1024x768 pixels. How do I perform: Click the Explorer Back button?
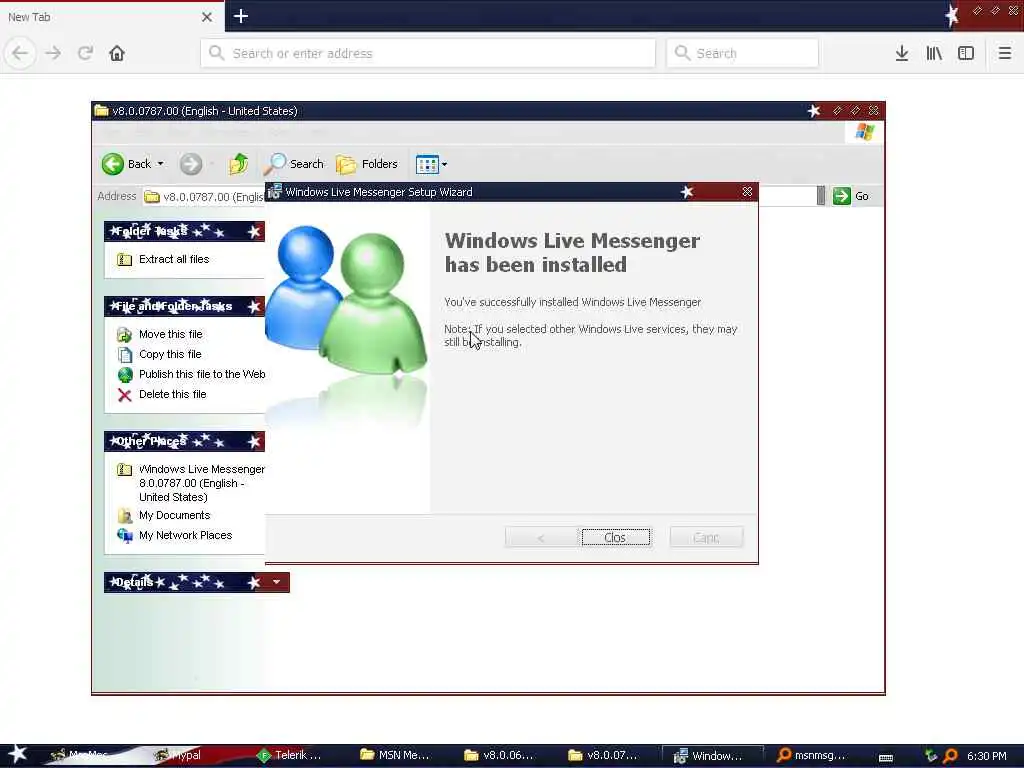coord(126,164)
